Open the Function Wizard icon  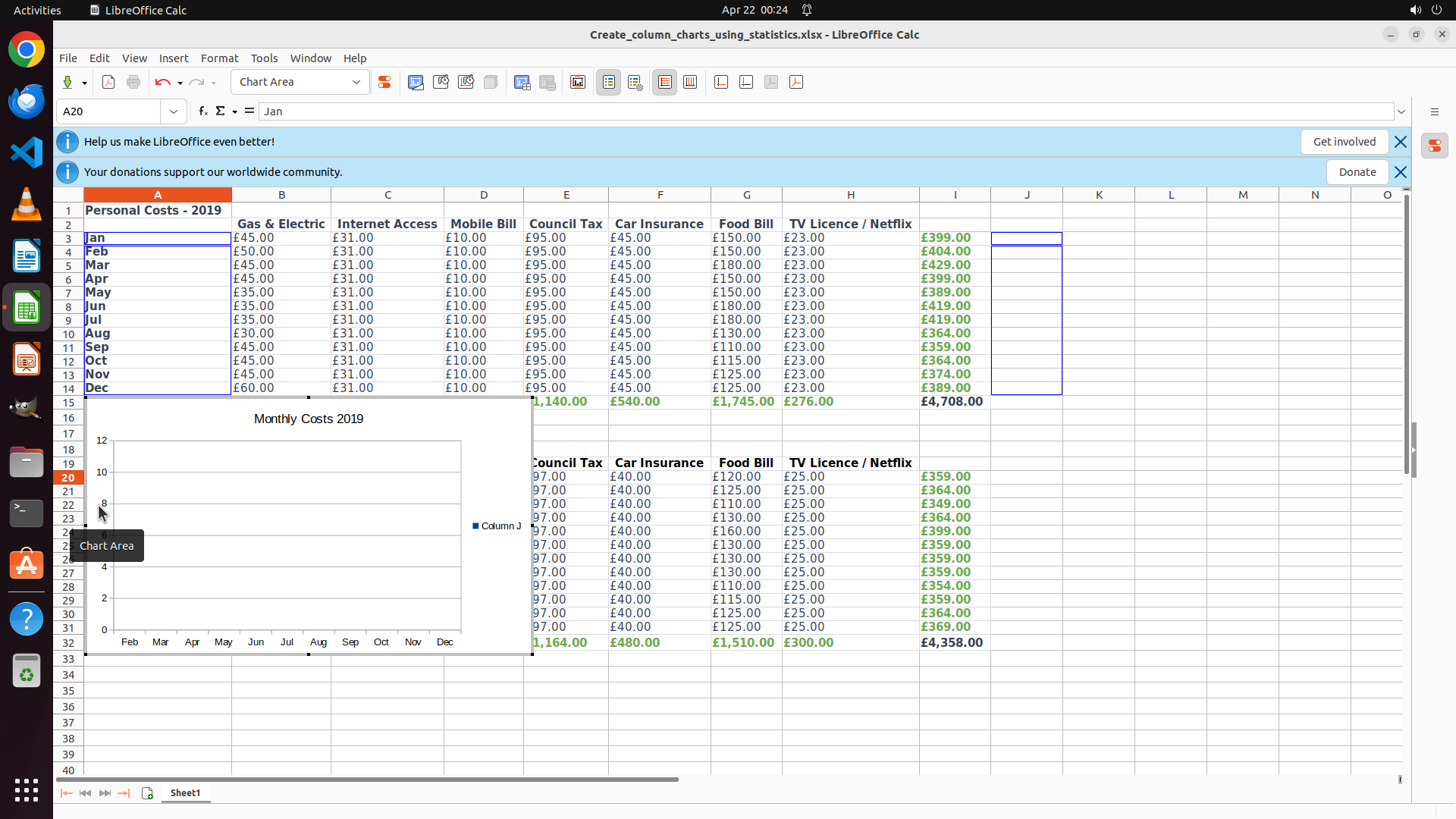[x=202, y=111]
